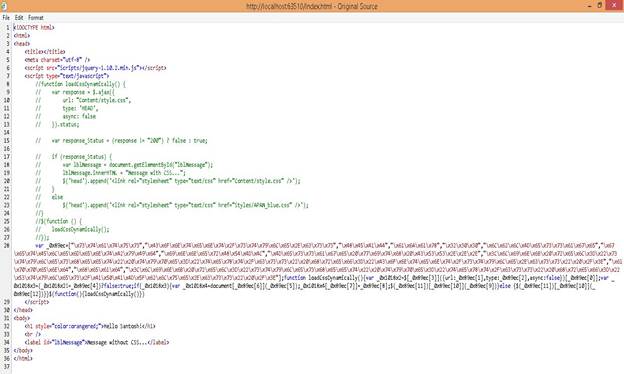624x374 pixels.
Task: Click the opening body tag line
Action: coord(22,318)
